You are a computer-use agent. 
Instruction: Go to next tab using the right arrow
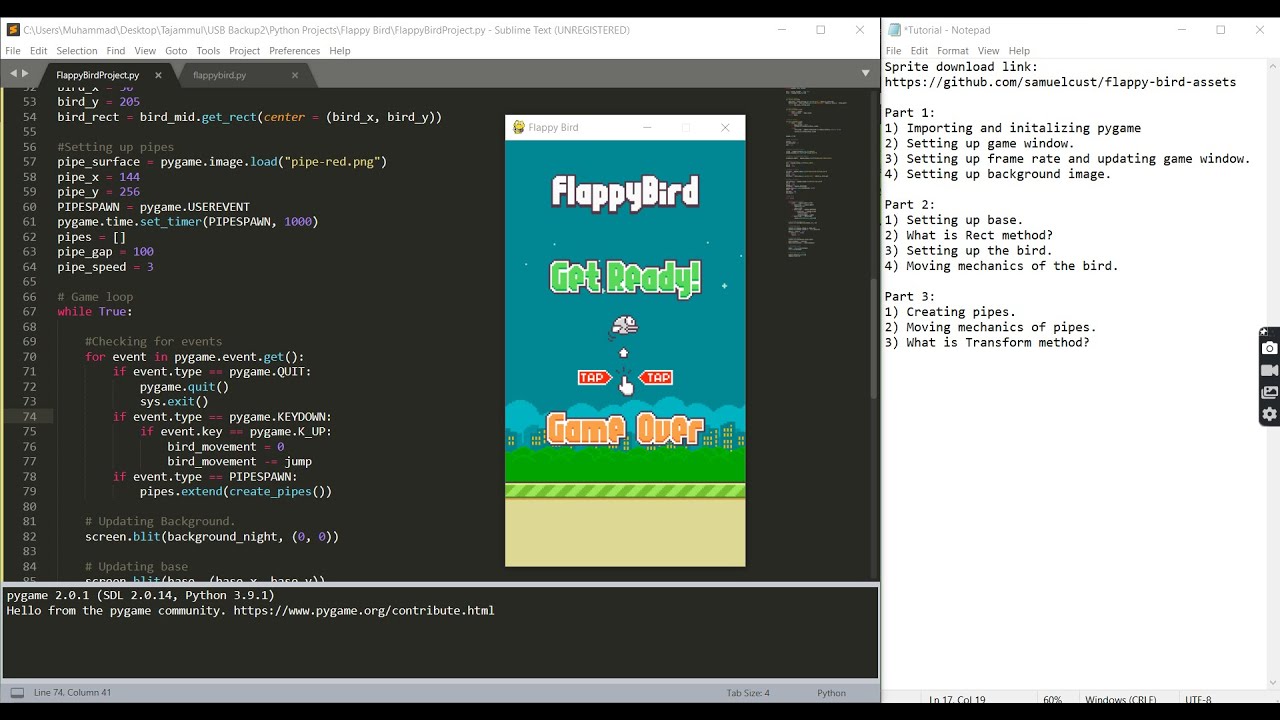26,73
